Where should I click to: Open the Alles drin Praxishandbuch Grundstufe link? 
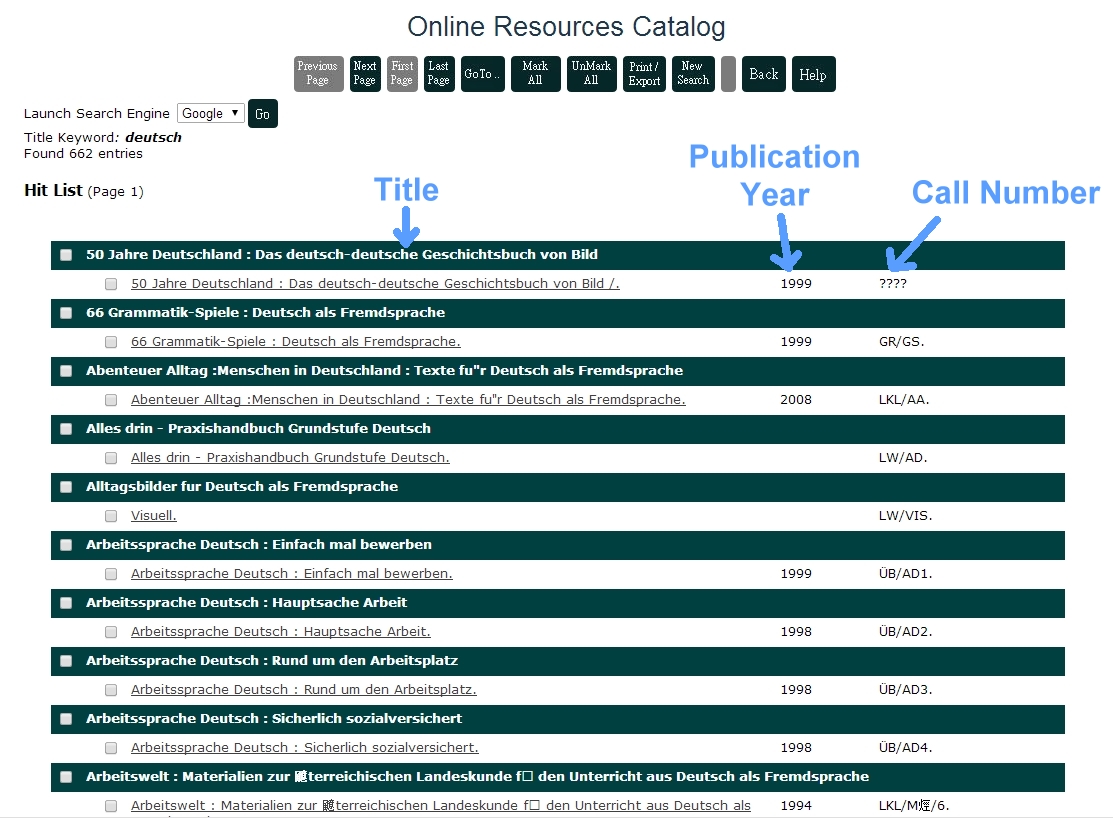(290, 458)
